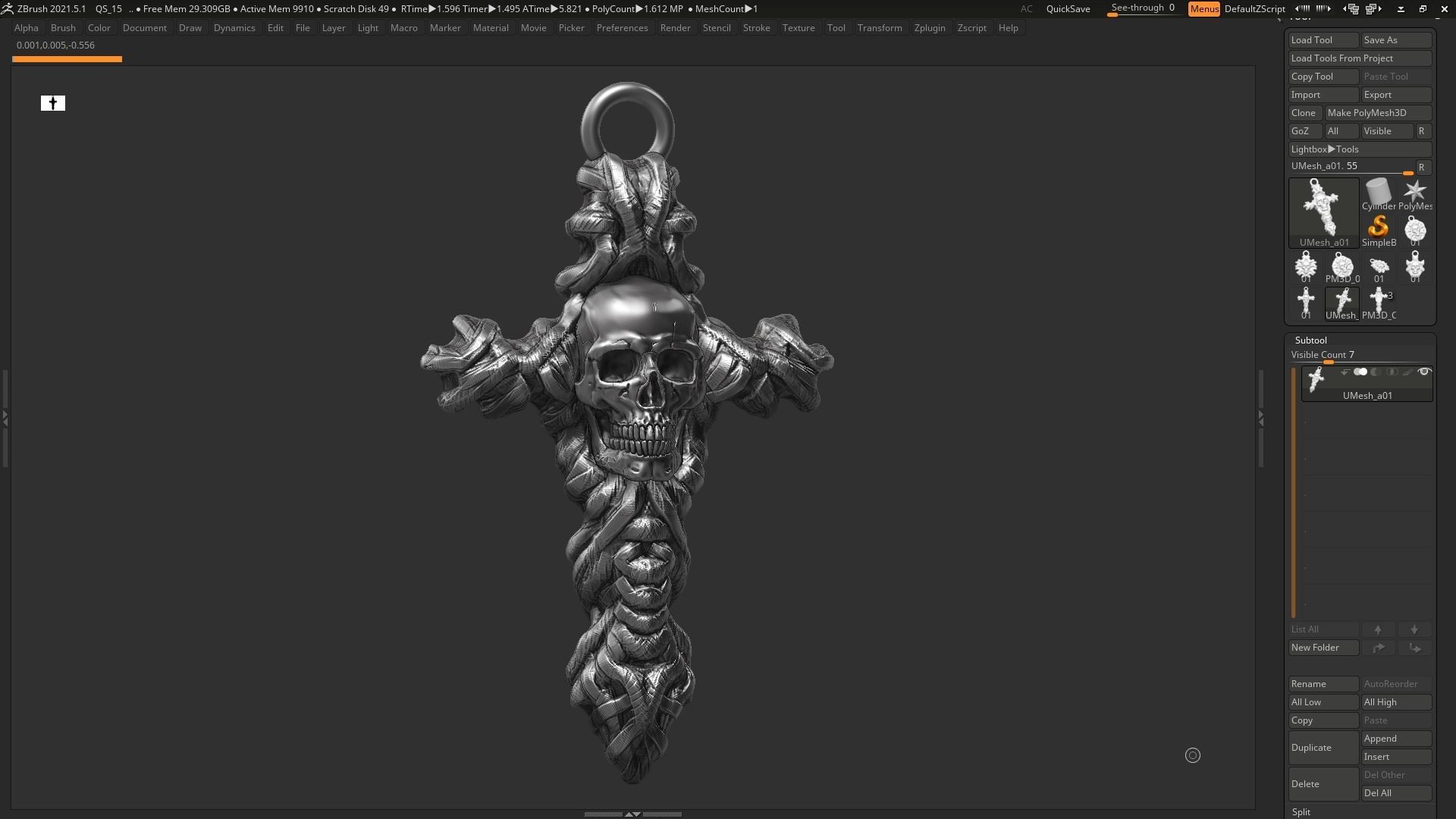Click the DefaultZScript button
Viewport: 1456px width, 819px height.
coord(1254,9)
